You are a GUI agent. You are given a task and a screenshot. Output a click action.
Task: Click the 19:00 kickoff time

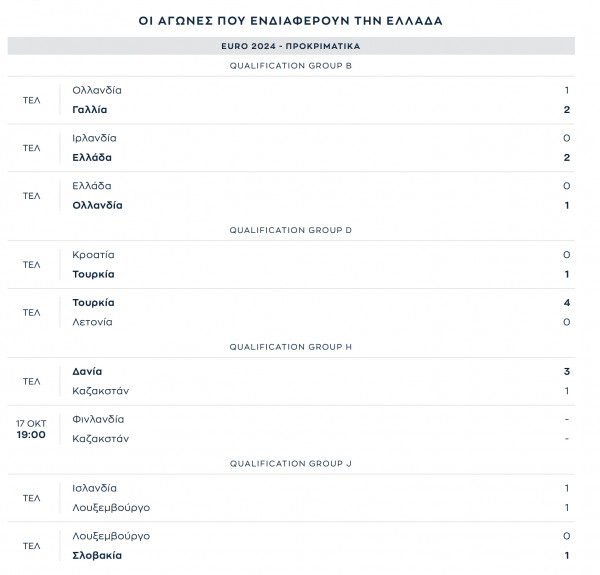coord(31,435)
